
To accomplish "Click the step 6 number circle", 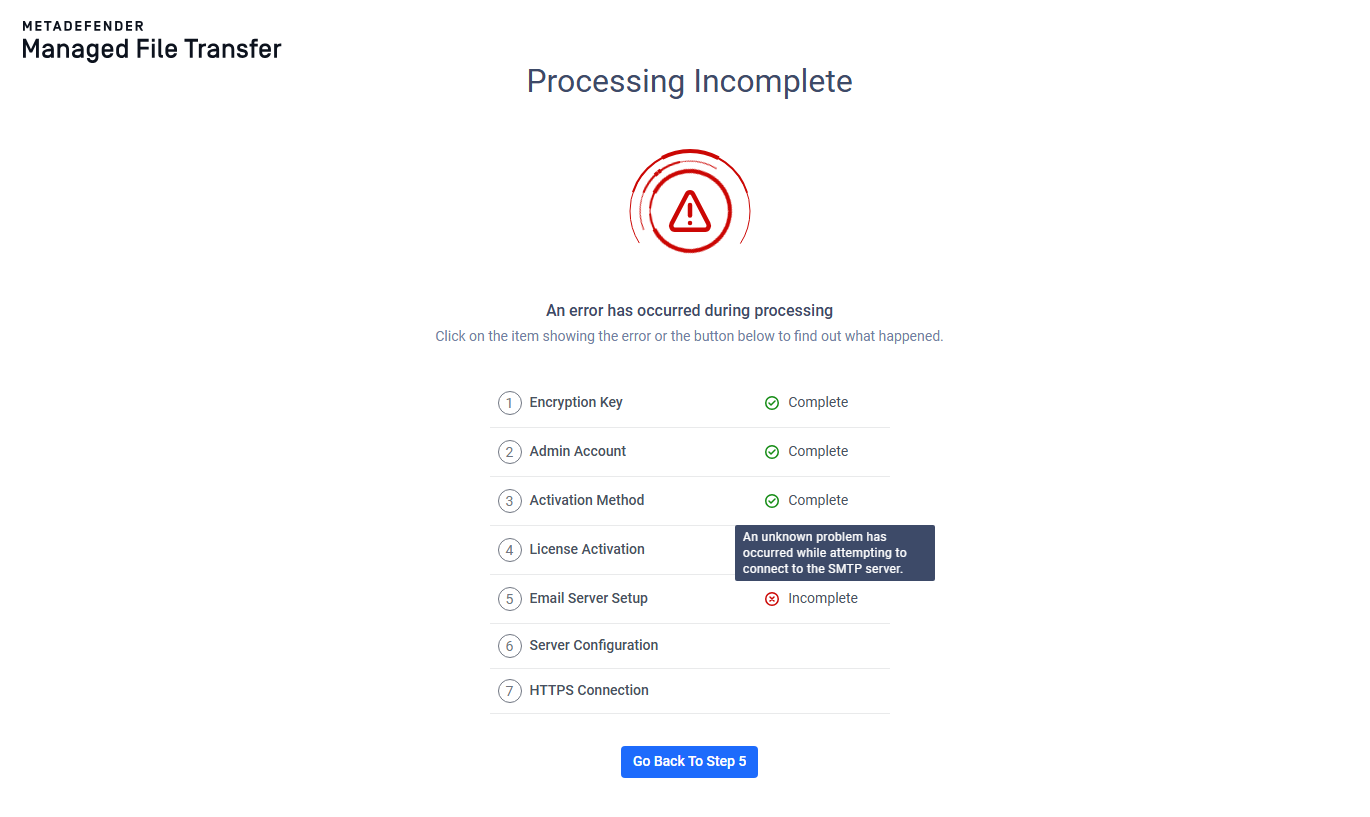I will pos(510,646).
